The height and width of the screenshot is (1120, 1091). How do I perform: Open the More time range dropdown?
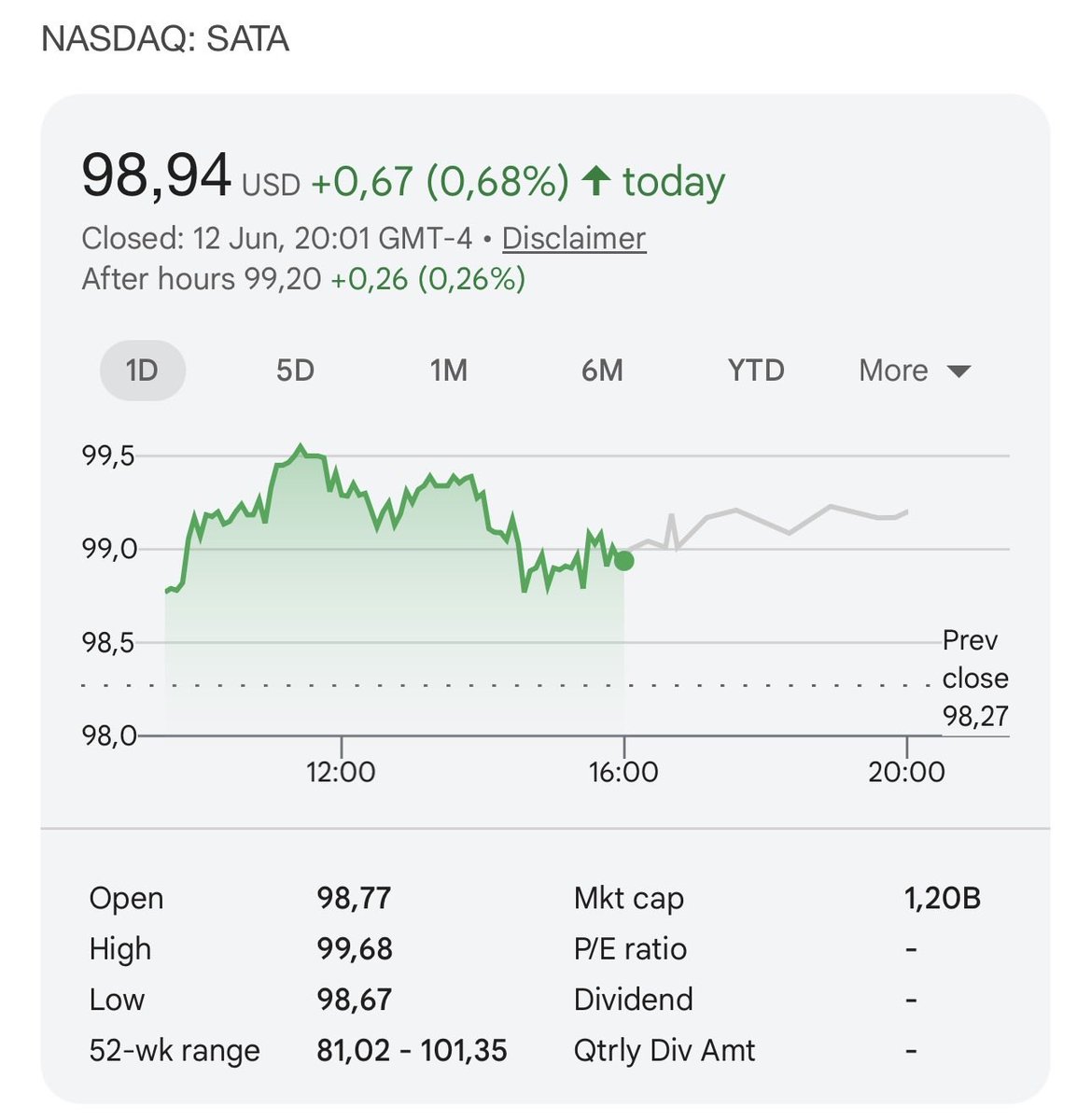[x=915, y=371]
